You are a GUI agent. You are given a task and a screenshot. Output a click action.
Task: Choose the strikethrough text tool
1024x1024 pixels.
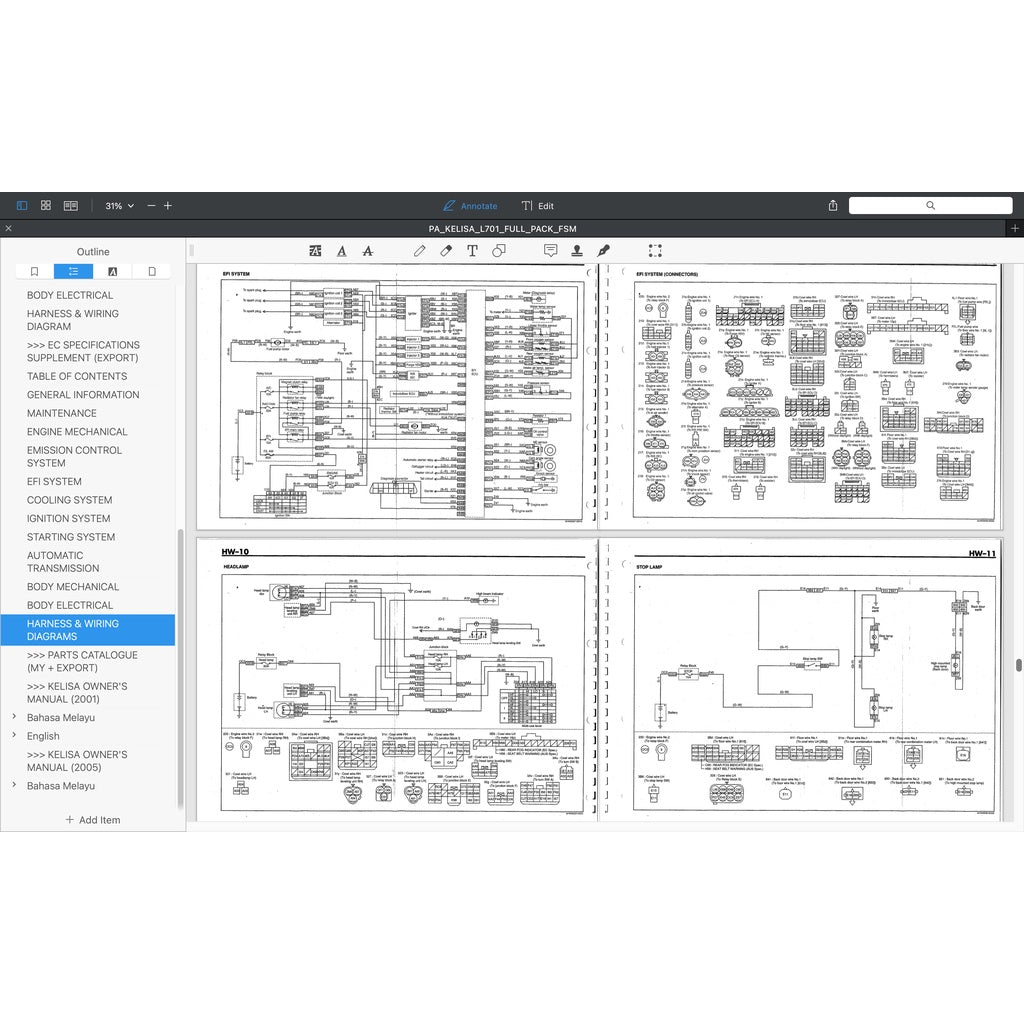coord(368,251)
